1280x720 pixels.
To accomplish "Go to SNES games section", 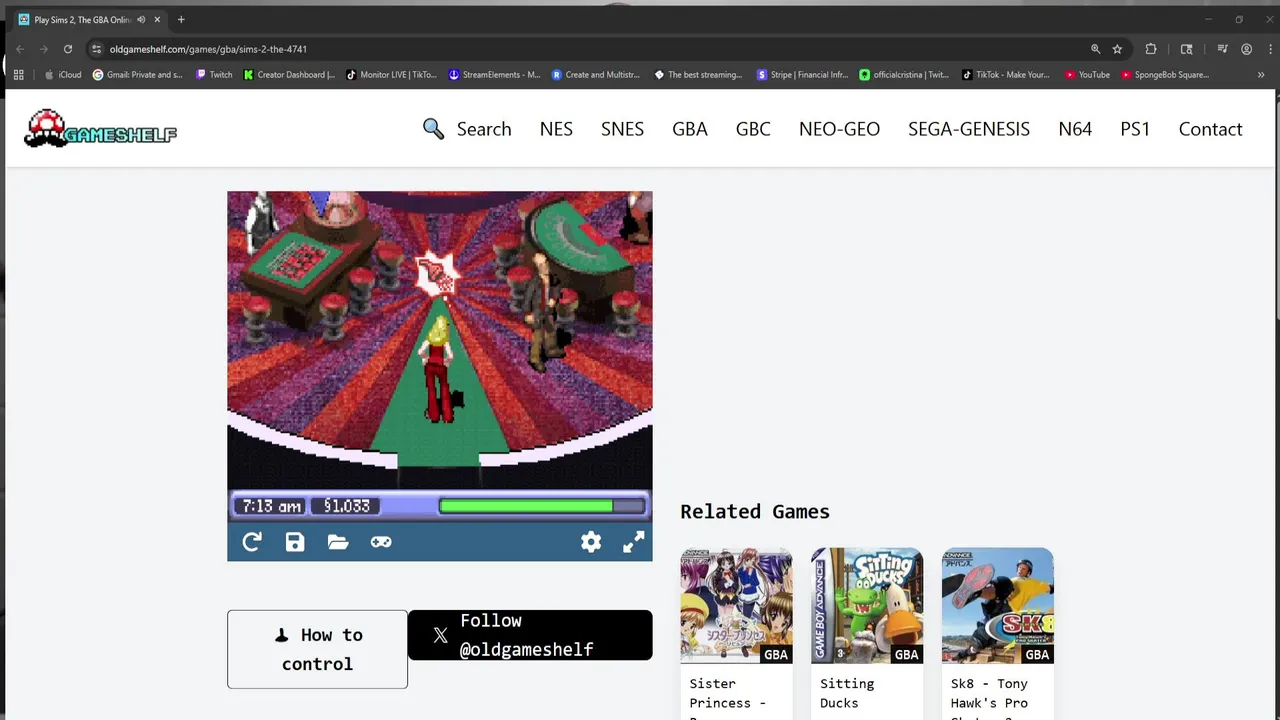I will click(622, 129).
